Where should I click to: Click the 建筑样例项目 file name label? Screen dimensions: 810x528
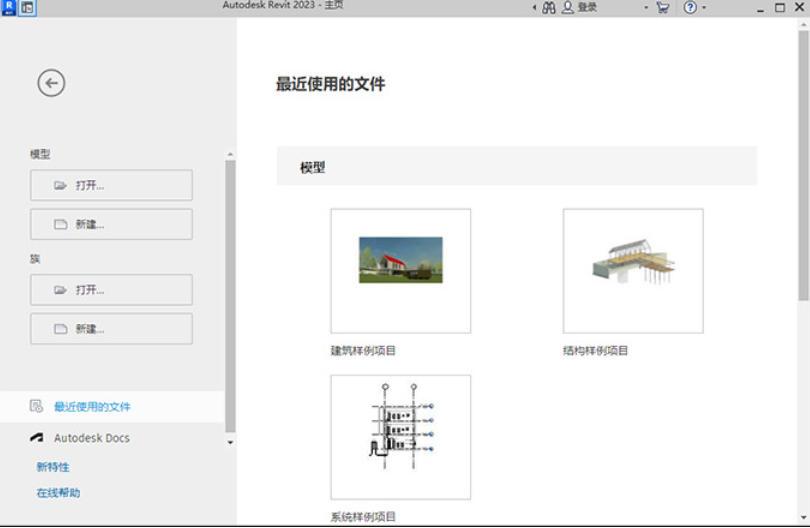click(363, 351)
